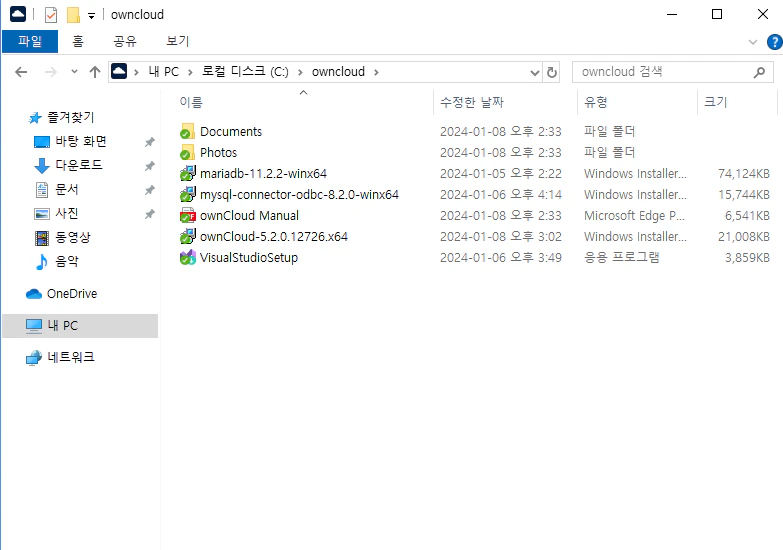Image resolution: width=783 pixels, height=550 pixels.
Task: Switch to the 보기 ribbon tab
Action: pyautogui.click(x=178, y=41)
